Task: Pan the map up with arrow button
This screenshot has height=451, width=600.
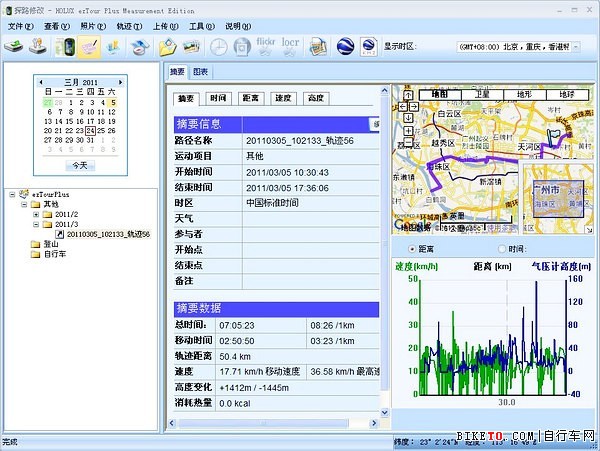Action: (407, 93)
